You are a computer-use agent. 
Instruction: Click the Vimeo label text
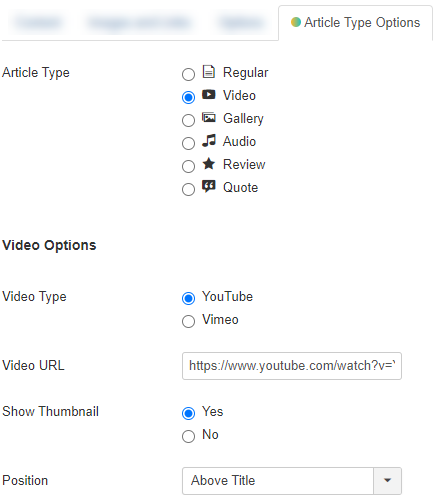pos(220,320)
